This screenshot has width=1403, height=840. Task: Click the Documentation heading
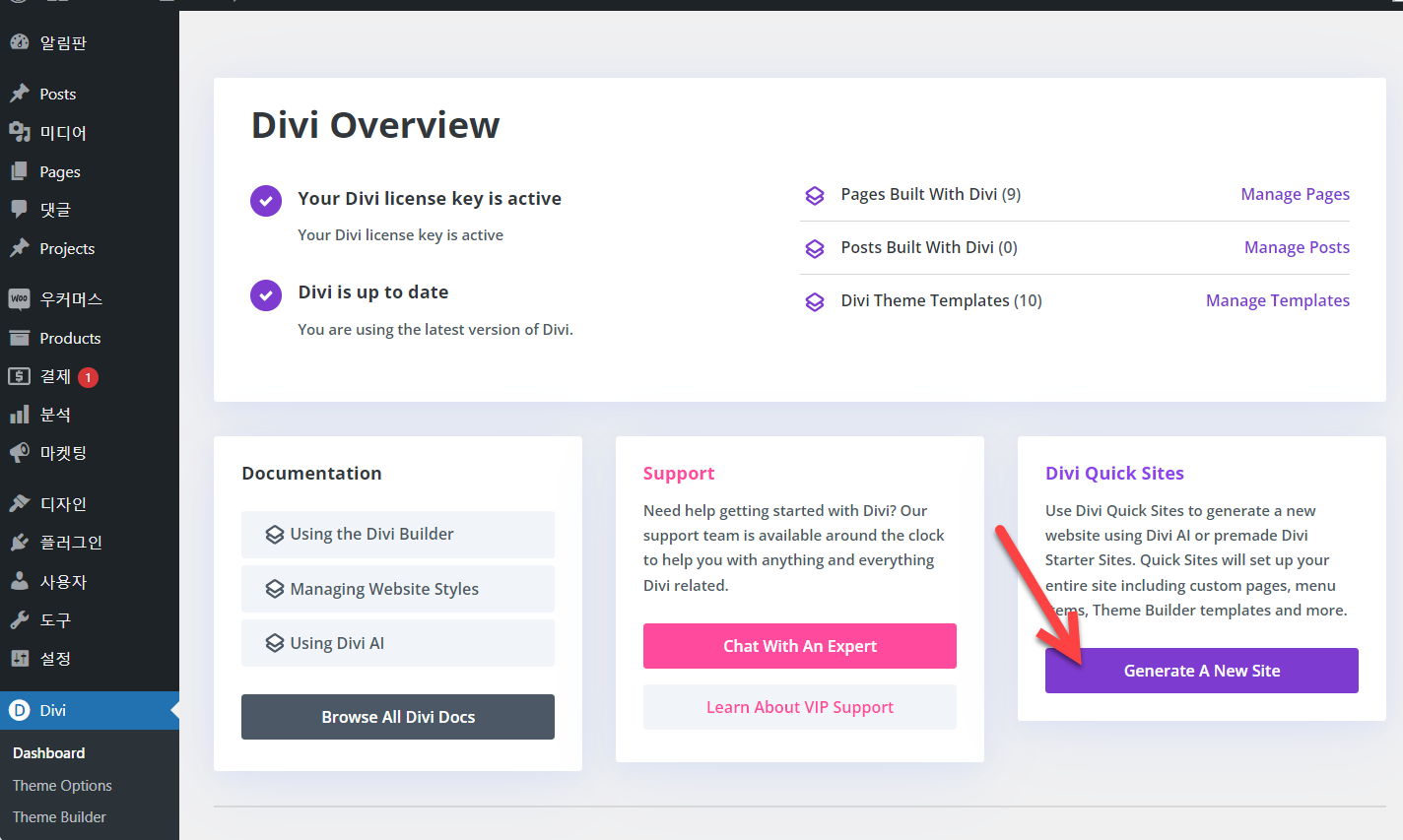pos(311,473)
